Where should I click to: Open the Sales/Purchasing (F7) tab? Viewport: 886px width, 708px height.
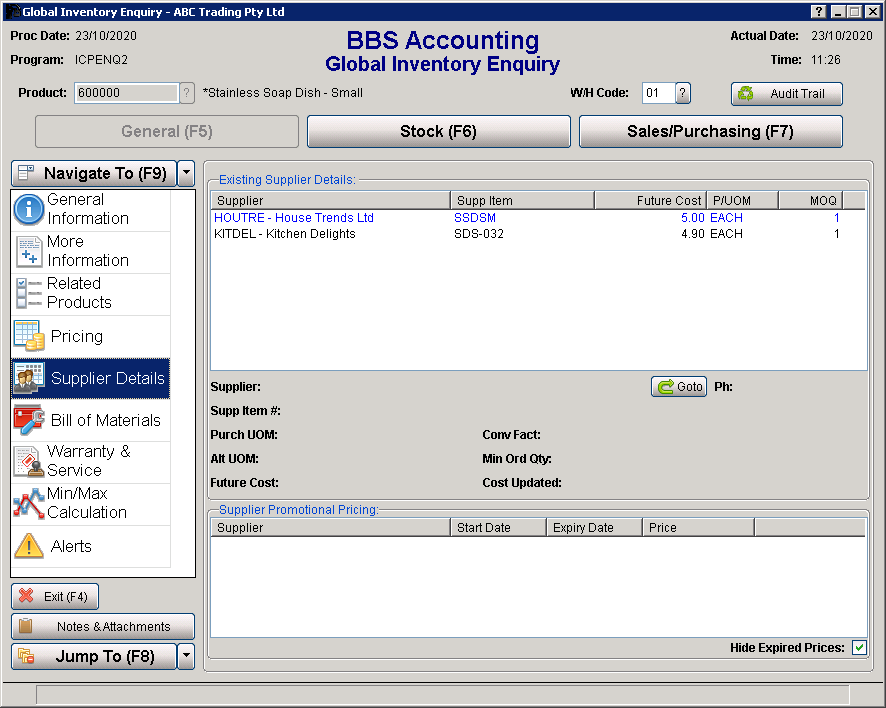coord(710,131)
